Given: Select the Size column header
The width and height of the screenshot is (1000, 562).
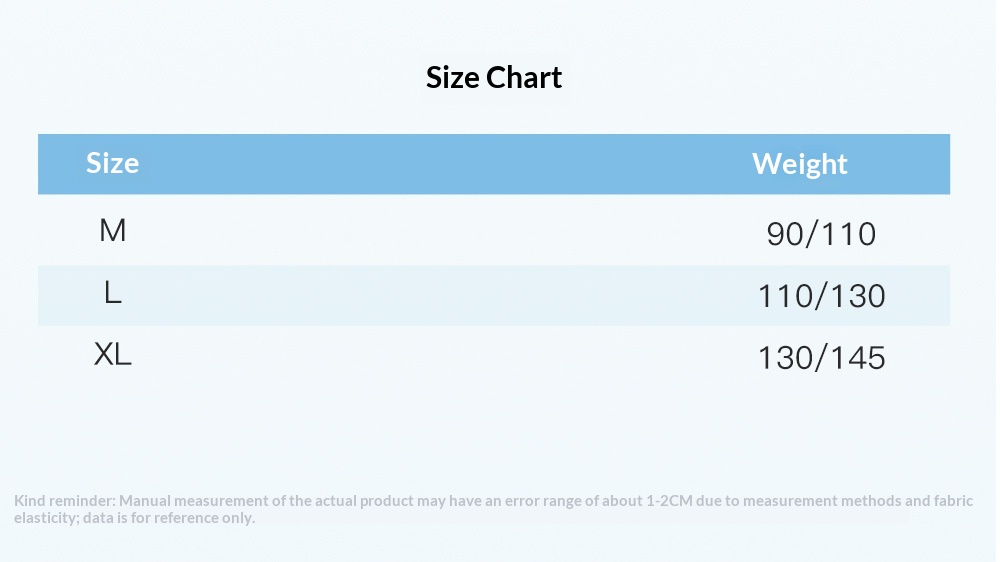Looking at the screenshot, I should click(x=112, y=163).
